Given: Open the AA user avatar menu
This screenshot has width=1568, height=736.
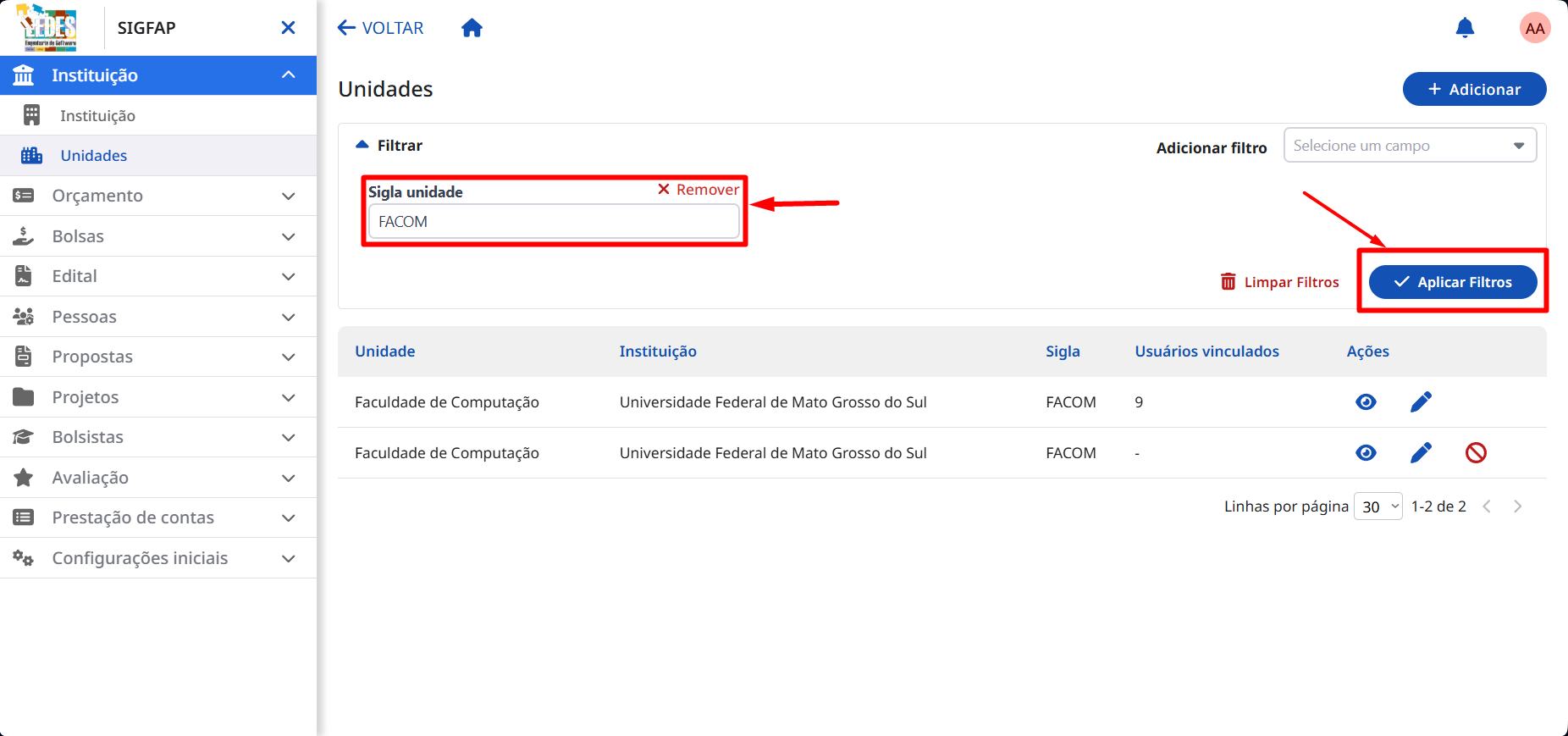Looking at the screenshot, I should [1535, 28].
